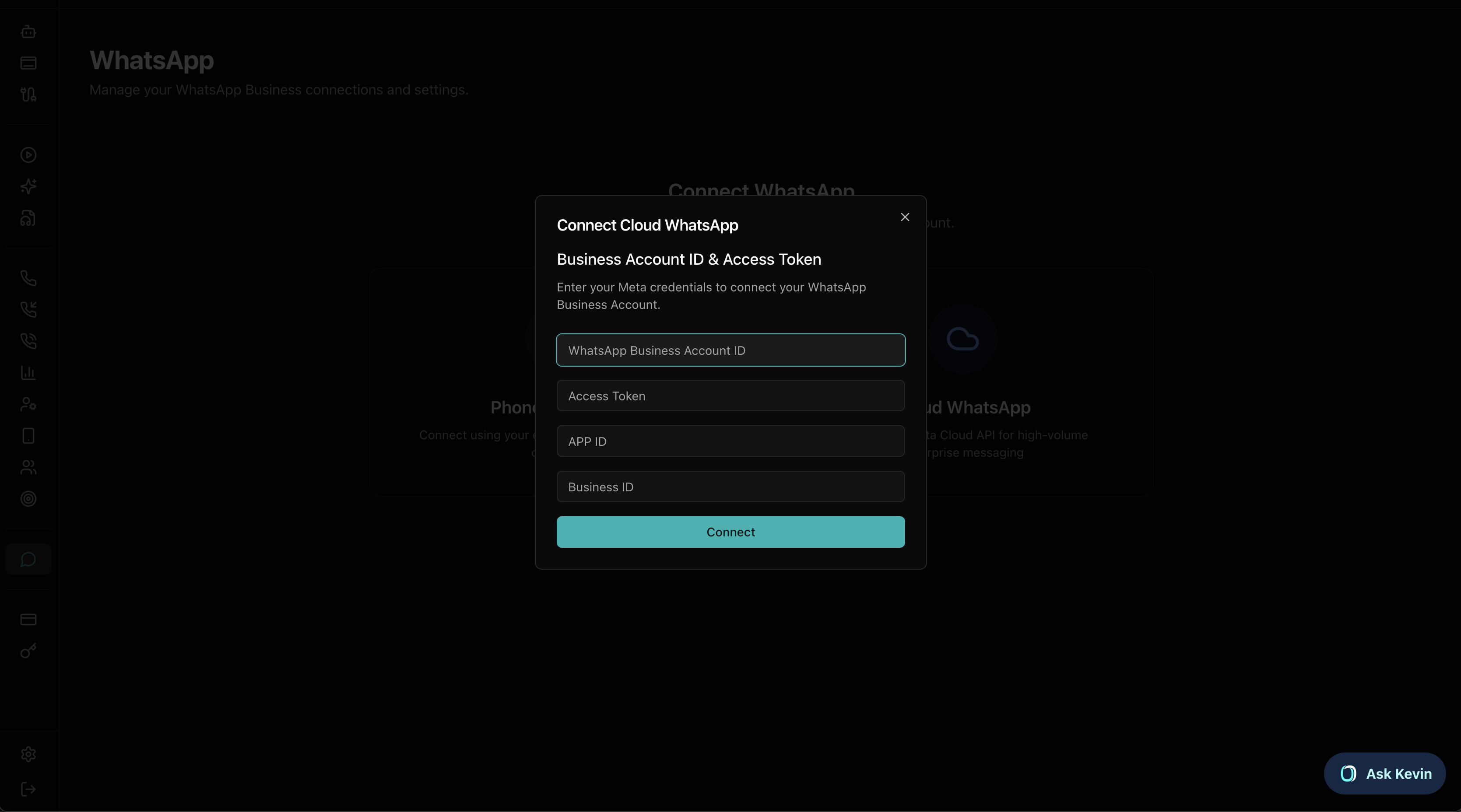Open the Ask Kevin assistant button

tap(1384, 773)
